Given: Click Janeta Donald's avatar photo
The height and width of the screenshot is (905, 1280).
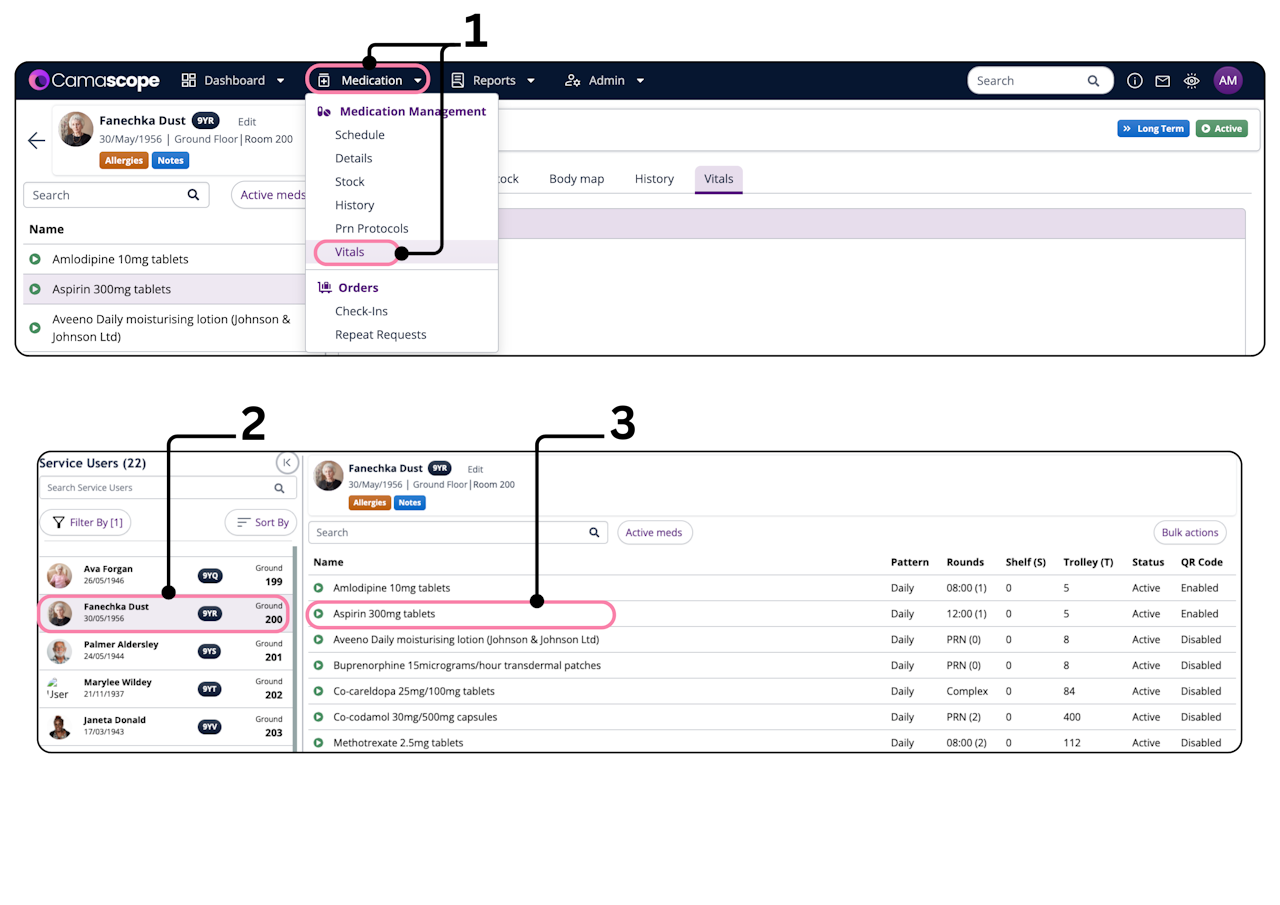Looking at the screenshot, I should click(x=60, y=727).
